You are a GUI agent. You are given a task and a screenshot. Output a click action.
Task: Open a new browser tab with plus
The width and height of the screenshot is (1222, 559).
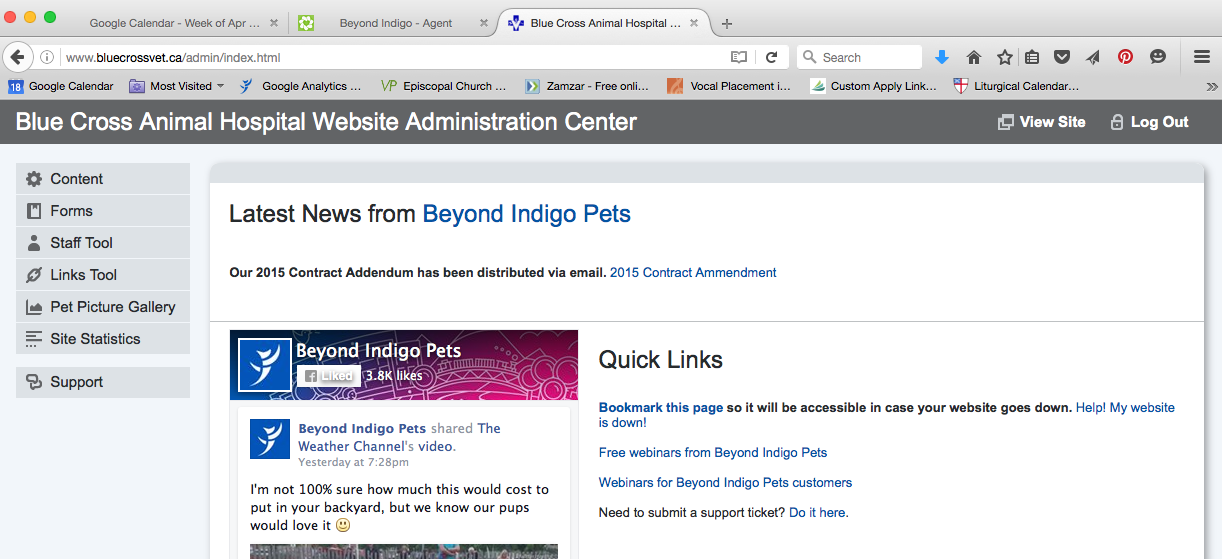(x=727, y=23)
